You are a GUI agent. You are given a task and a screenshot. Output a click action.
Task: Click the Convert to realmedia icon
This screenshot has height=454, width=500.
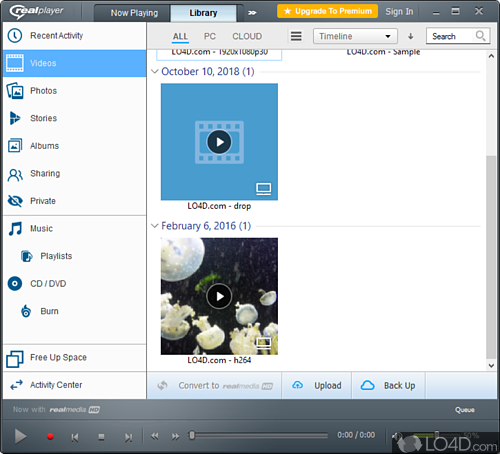163,385
